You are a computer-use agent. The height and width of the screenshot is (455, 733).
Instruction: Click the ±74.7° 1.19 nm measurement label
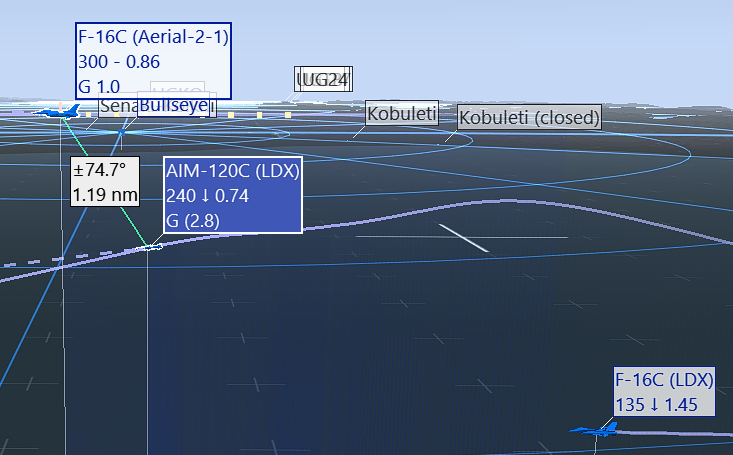tap(105, 181)
